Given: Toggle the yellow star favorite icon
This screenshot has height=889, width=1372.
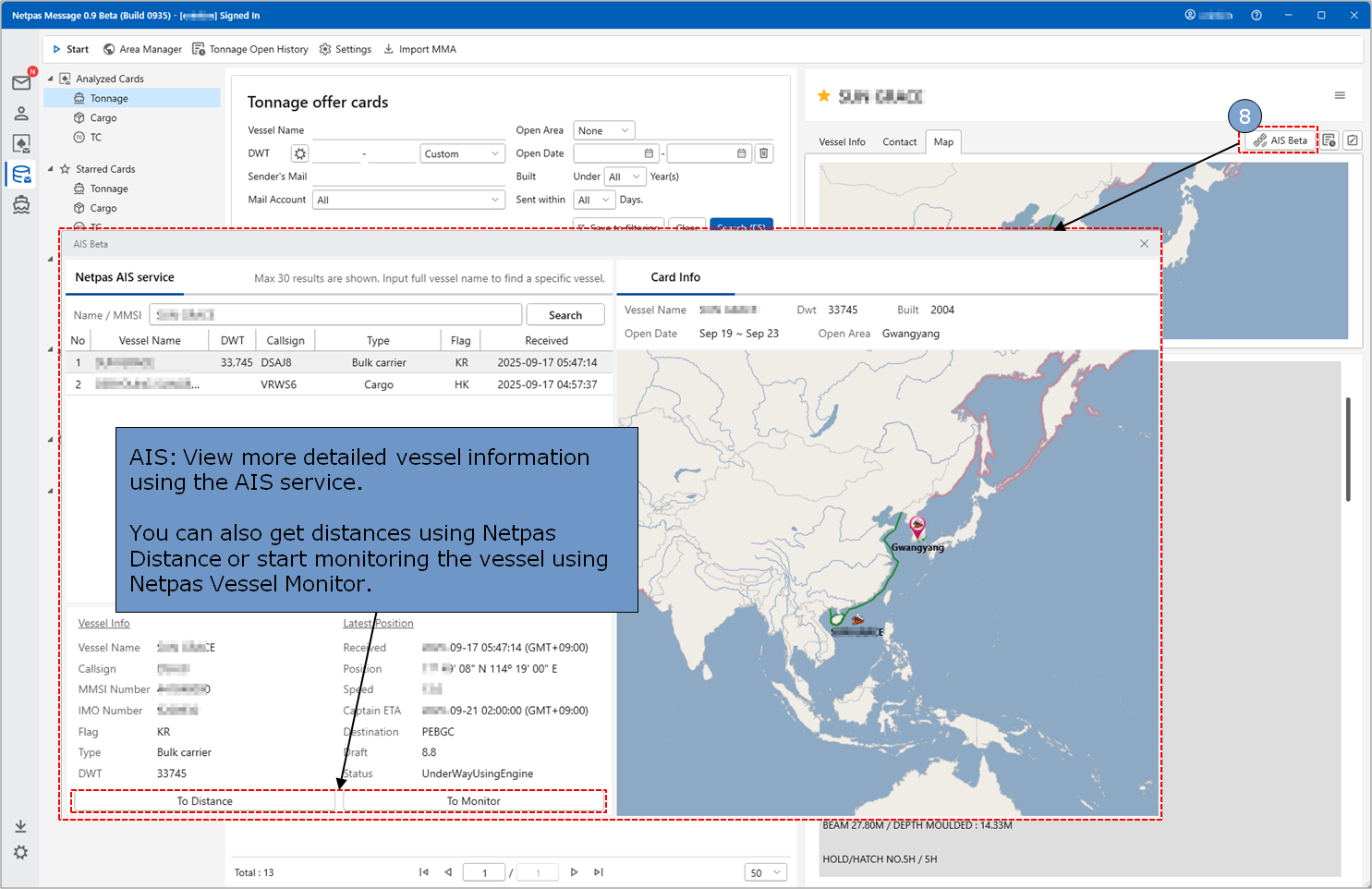Looking at the screenshot, I should [x=823, y=96].
